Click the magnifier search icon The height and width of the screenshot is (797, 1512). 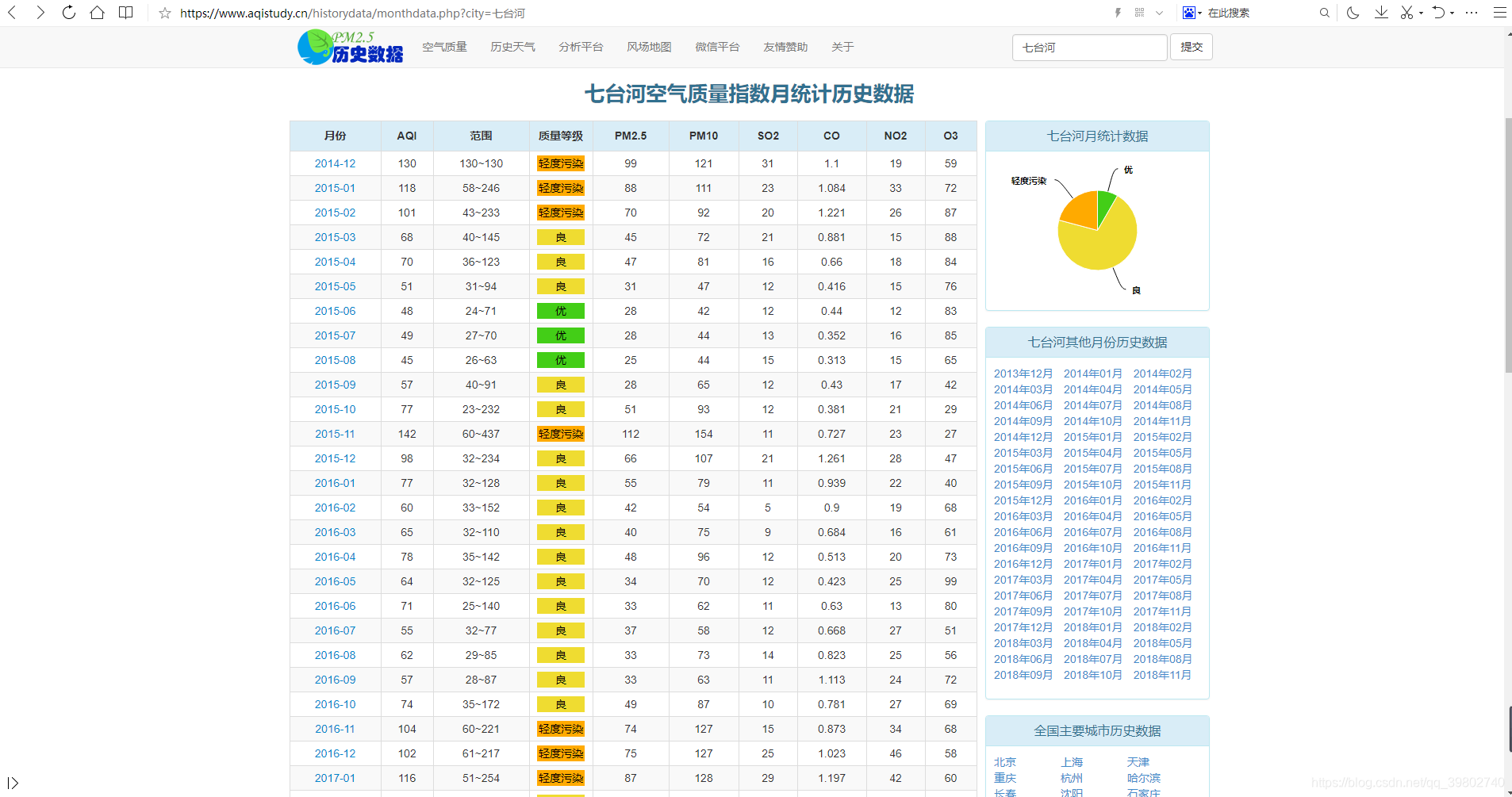(x=1324, y=13)
